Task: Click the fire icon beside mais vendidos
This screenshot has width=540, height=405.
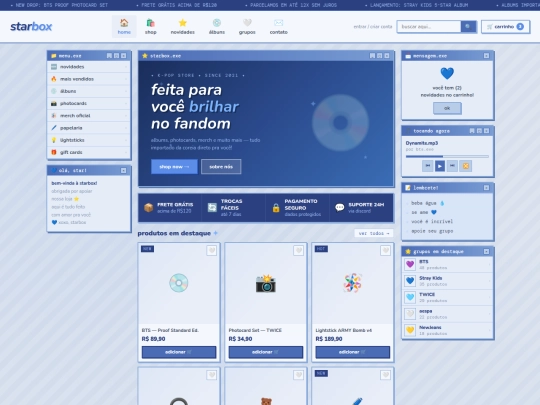Action: click(x=54, y=79)
